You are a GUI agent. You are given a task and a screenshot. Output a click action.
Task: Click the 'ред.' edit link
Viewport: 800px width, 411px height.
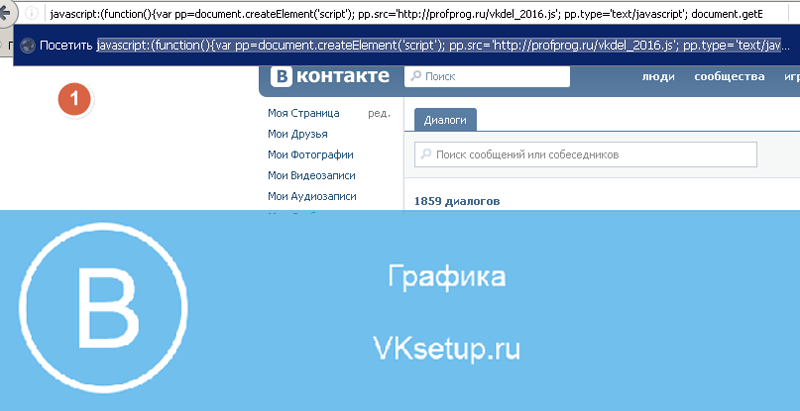click(379, 114)
